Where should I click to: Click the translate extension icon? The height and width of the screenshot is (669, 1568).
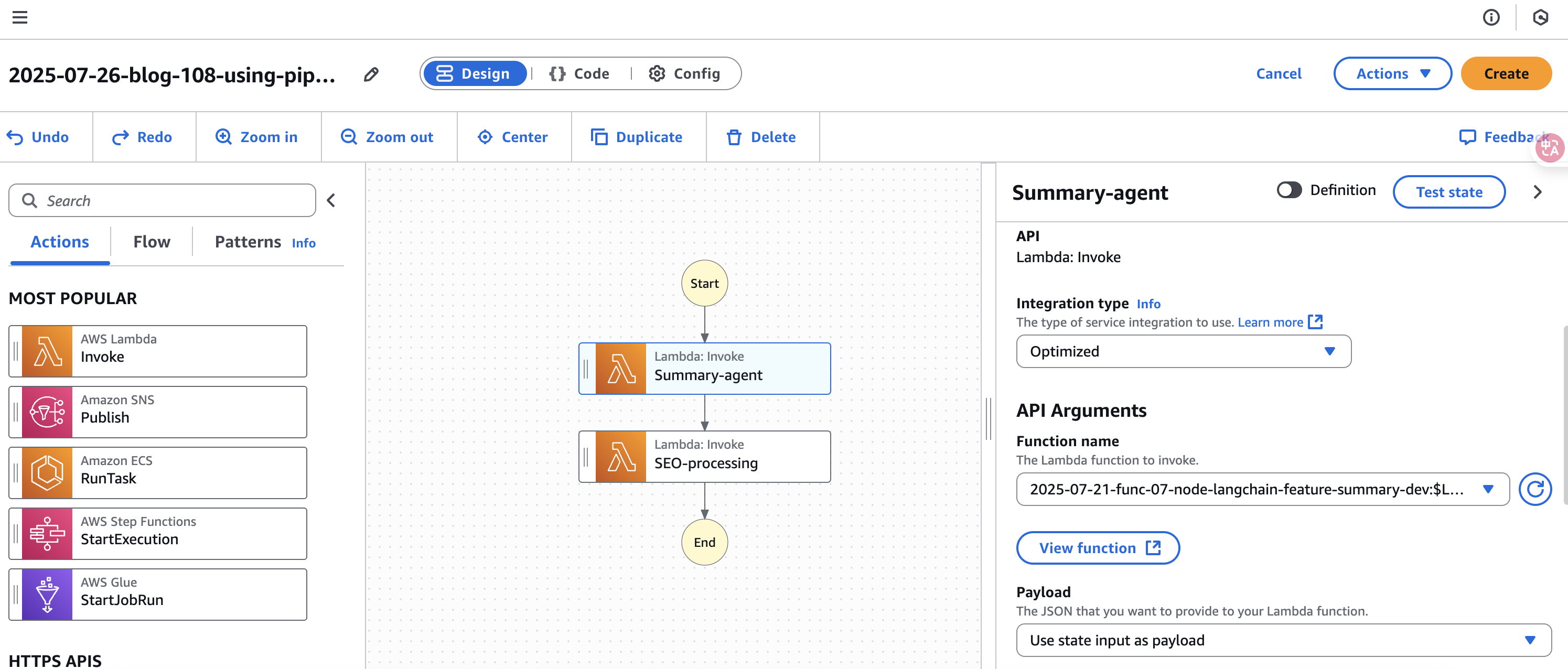pos(1549,147)
